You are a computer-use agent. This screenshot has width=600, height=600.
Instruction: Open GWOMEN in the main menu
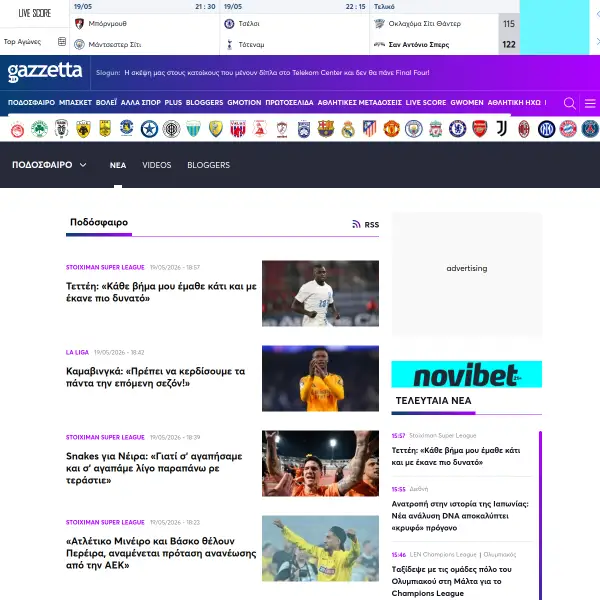tap(467, 103)
